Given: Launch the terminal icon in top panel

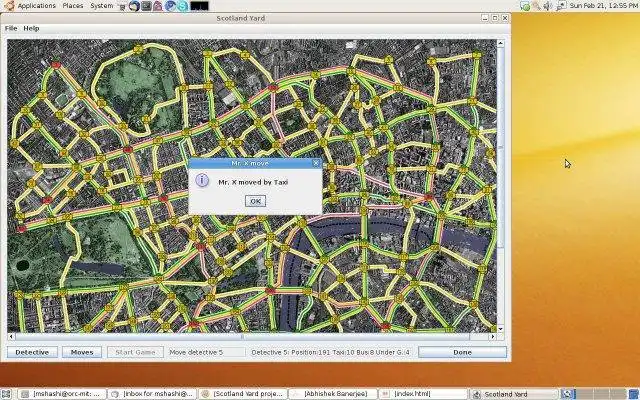Looking at the screenshot, I should pyautogui.click(x=146, y=6).
